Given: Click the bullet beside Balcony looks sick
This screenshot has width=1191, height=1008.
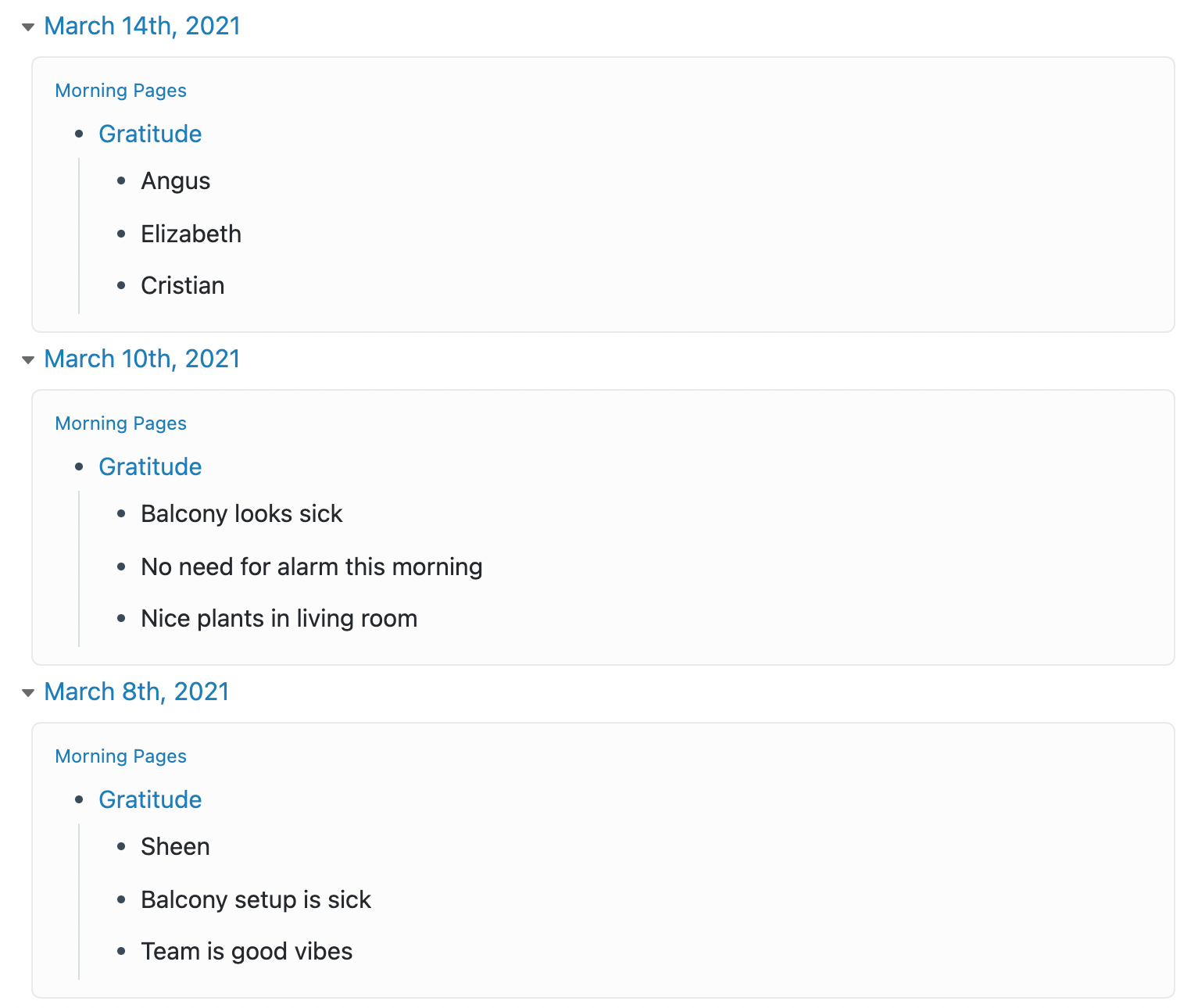Looking at the screenshot, I should (x=121, y=514).
